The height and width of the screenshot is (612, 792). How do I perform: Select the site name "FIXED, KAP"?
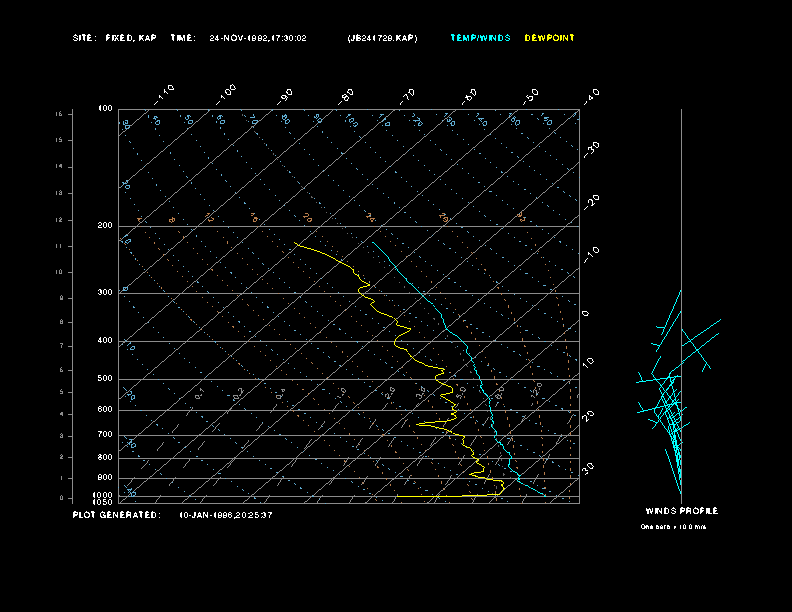click(131, 38)
